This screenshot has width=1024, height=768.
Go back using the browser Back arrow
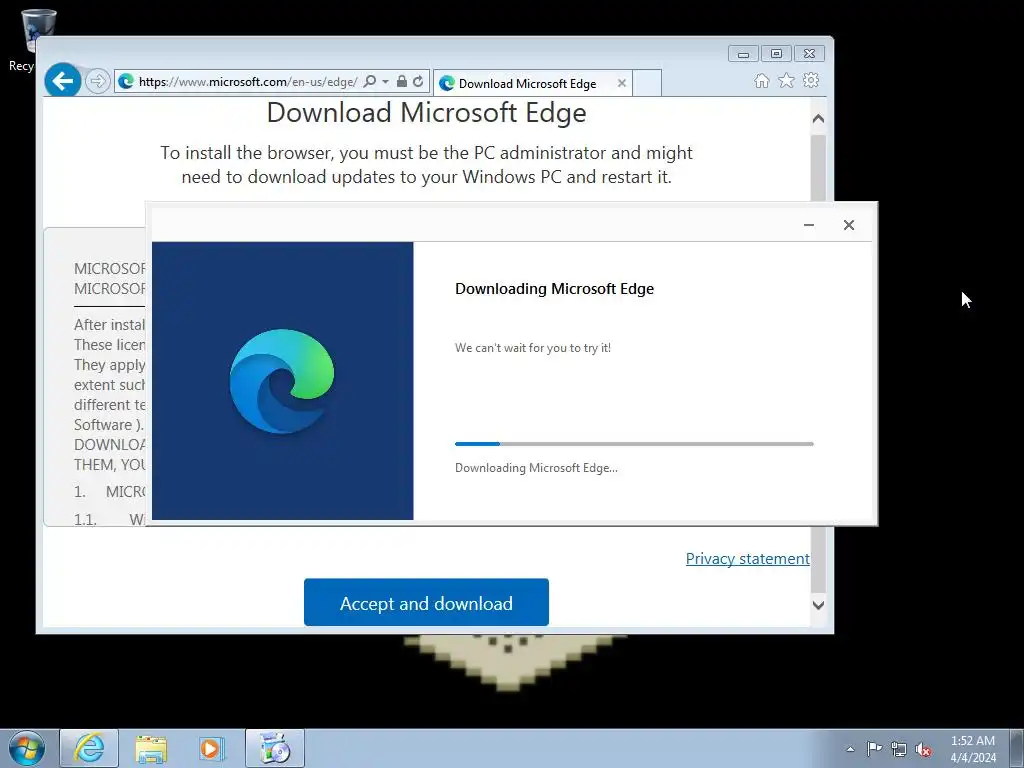pos(63,81)
